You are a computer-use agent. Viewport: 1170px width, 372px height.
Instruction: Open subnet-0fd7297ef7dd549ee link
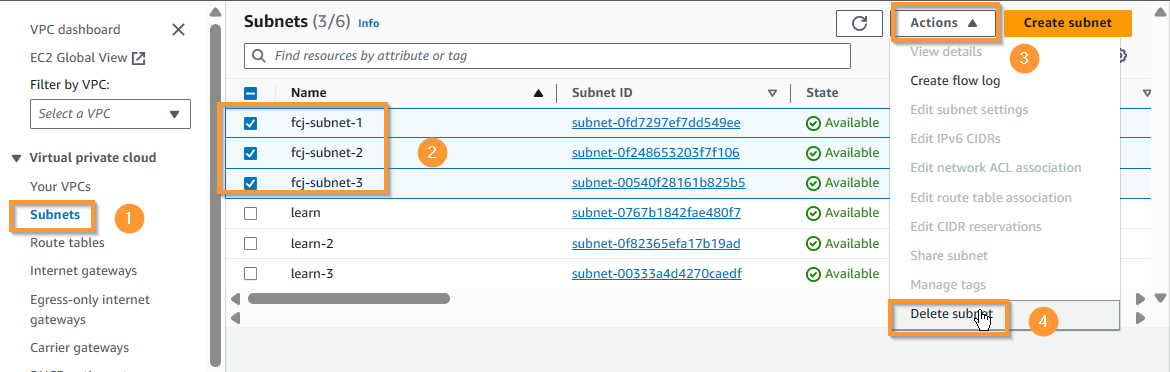point(656,123)
